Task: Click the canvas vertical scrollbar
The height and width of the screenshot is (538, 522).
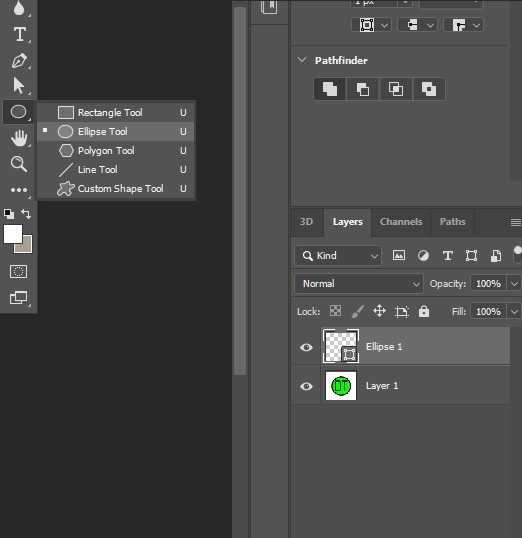Action: coord(240,191)
